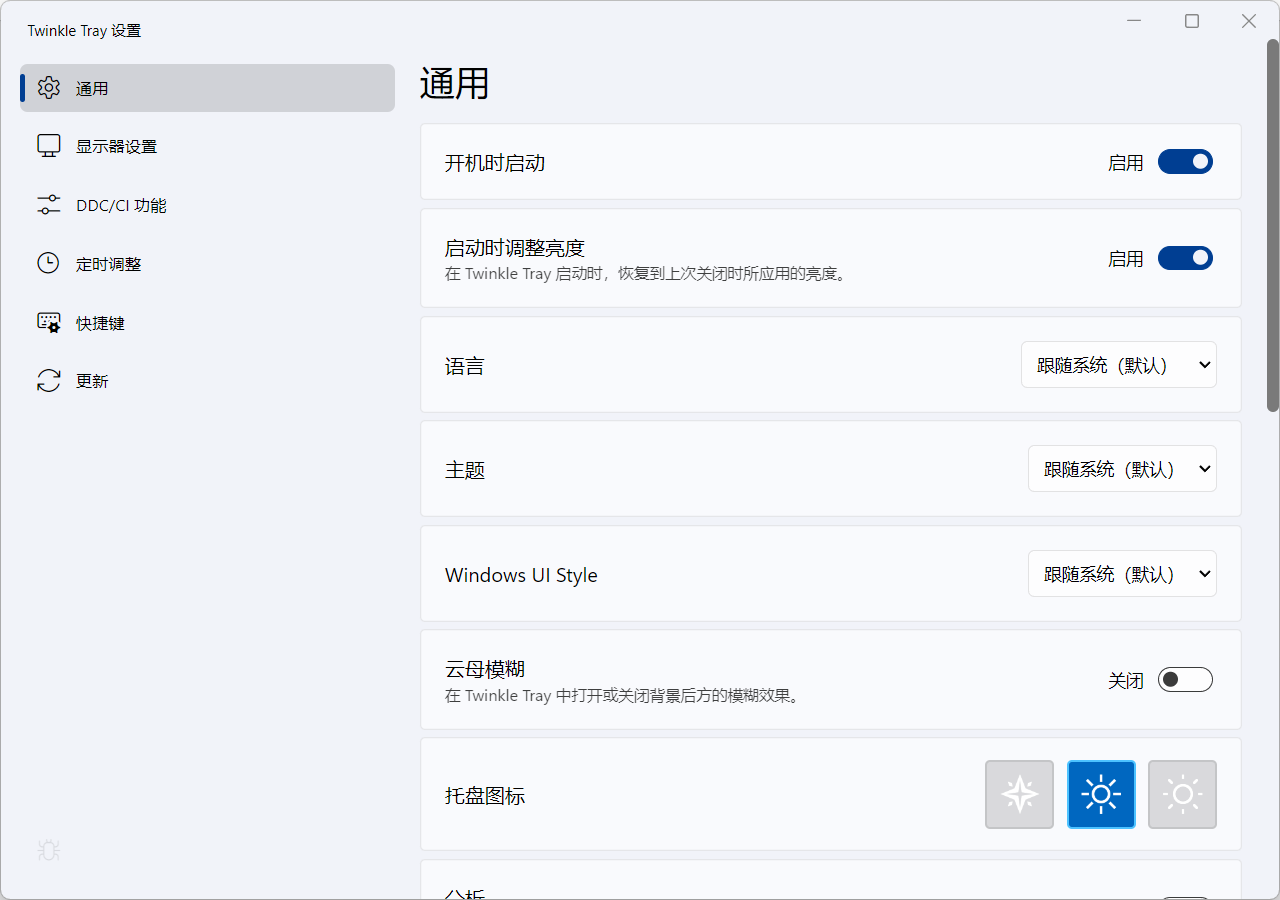Click the bug icon in the sidebar
The image size is (1280, 900).
(49, 851)
